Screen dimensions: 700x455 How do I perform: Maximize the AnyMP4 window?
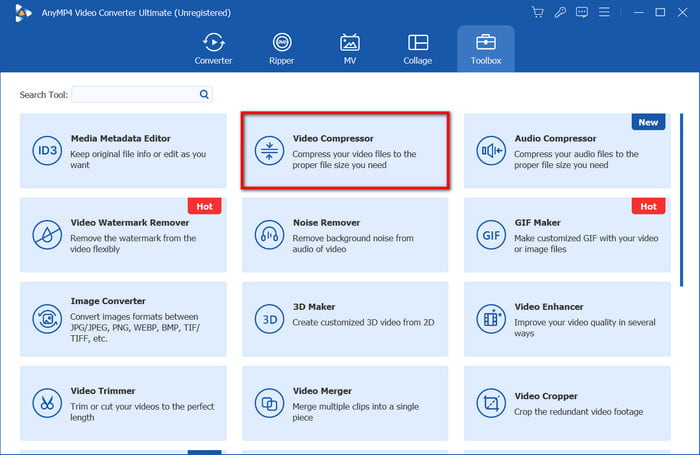(x=660, y=13)
